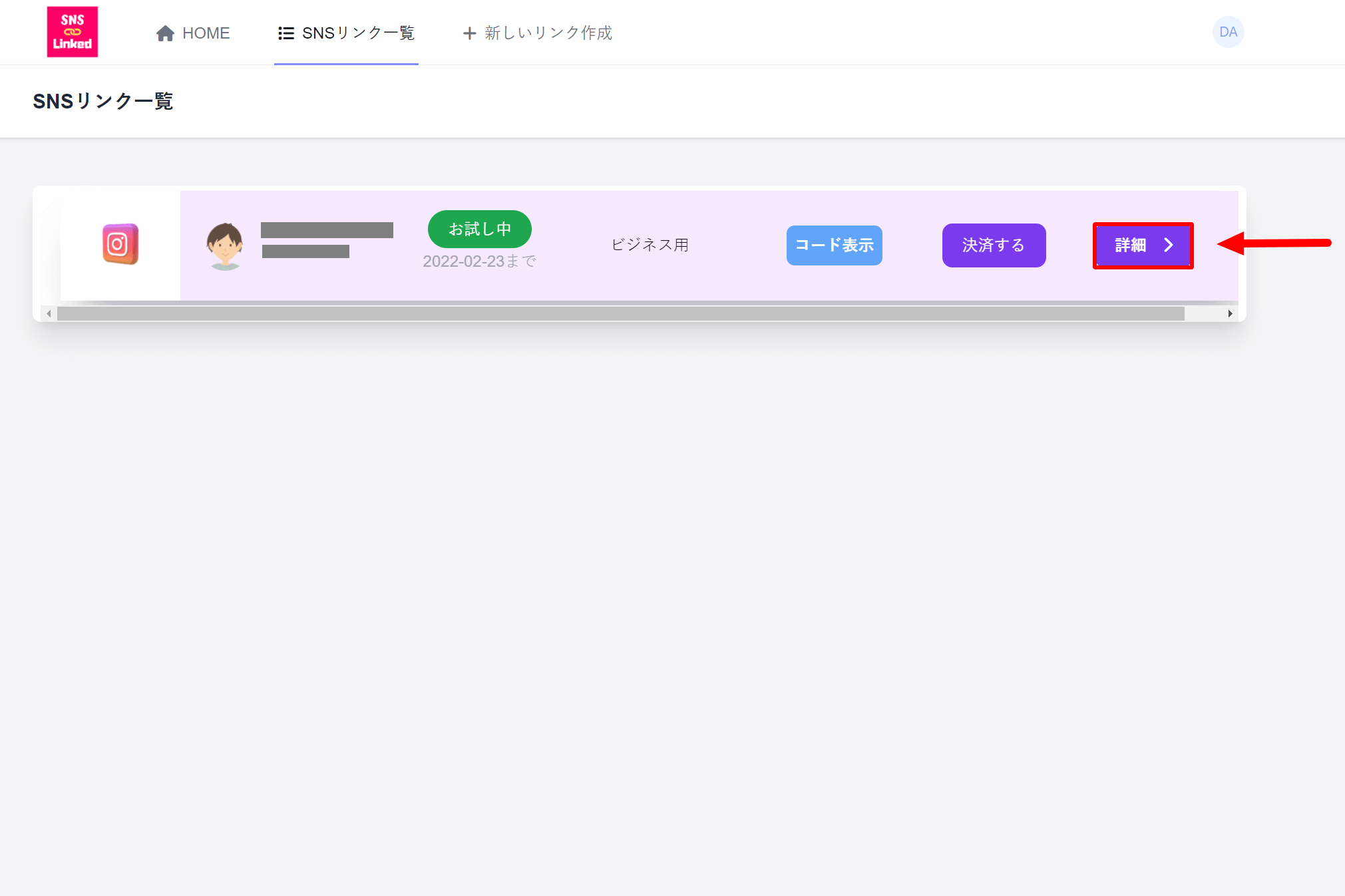Click the list icon beside SNSリンク一覧
The image size is (1345, 896).
(286, 33)
